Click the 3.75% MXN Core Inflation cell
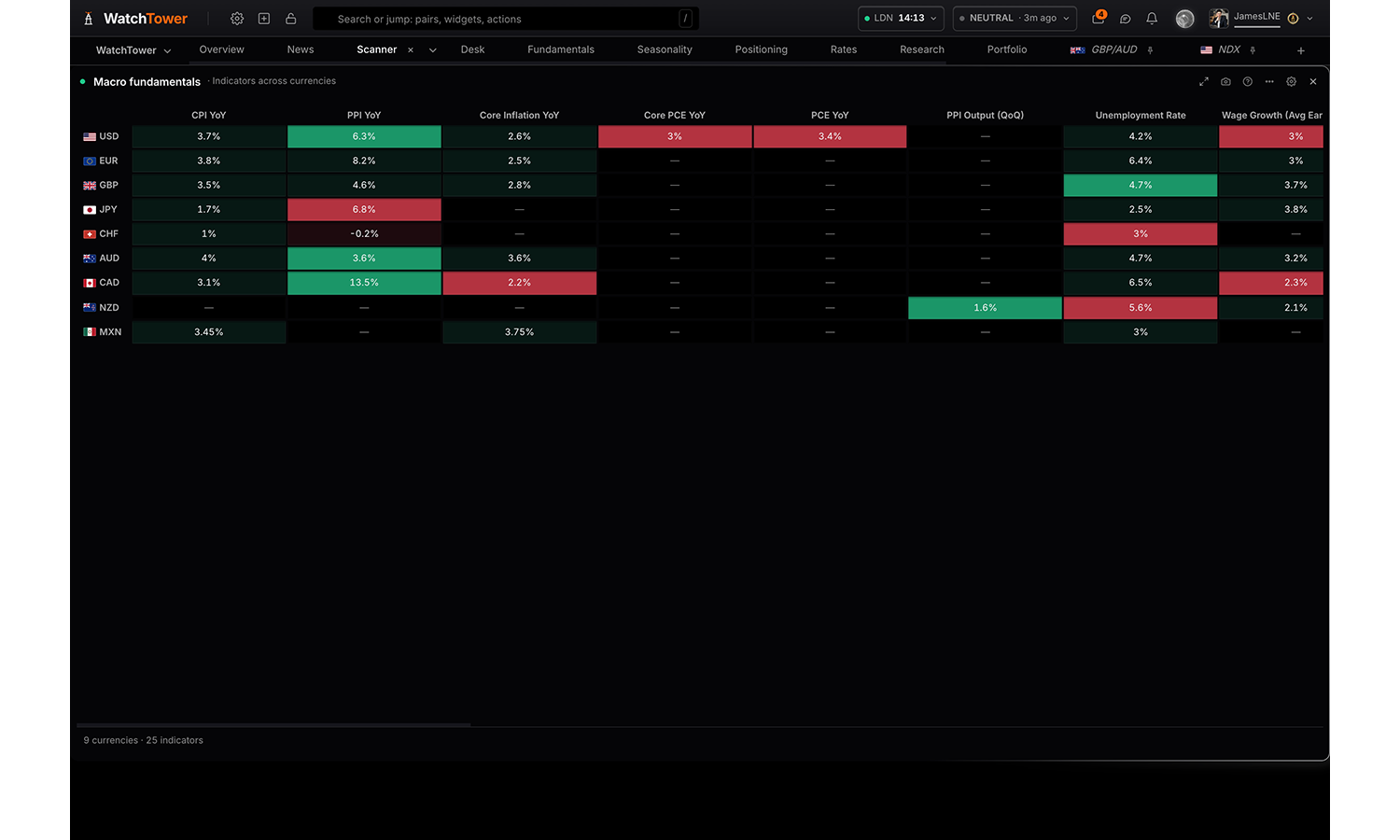The image size is (1400, 840). [519, 332]
